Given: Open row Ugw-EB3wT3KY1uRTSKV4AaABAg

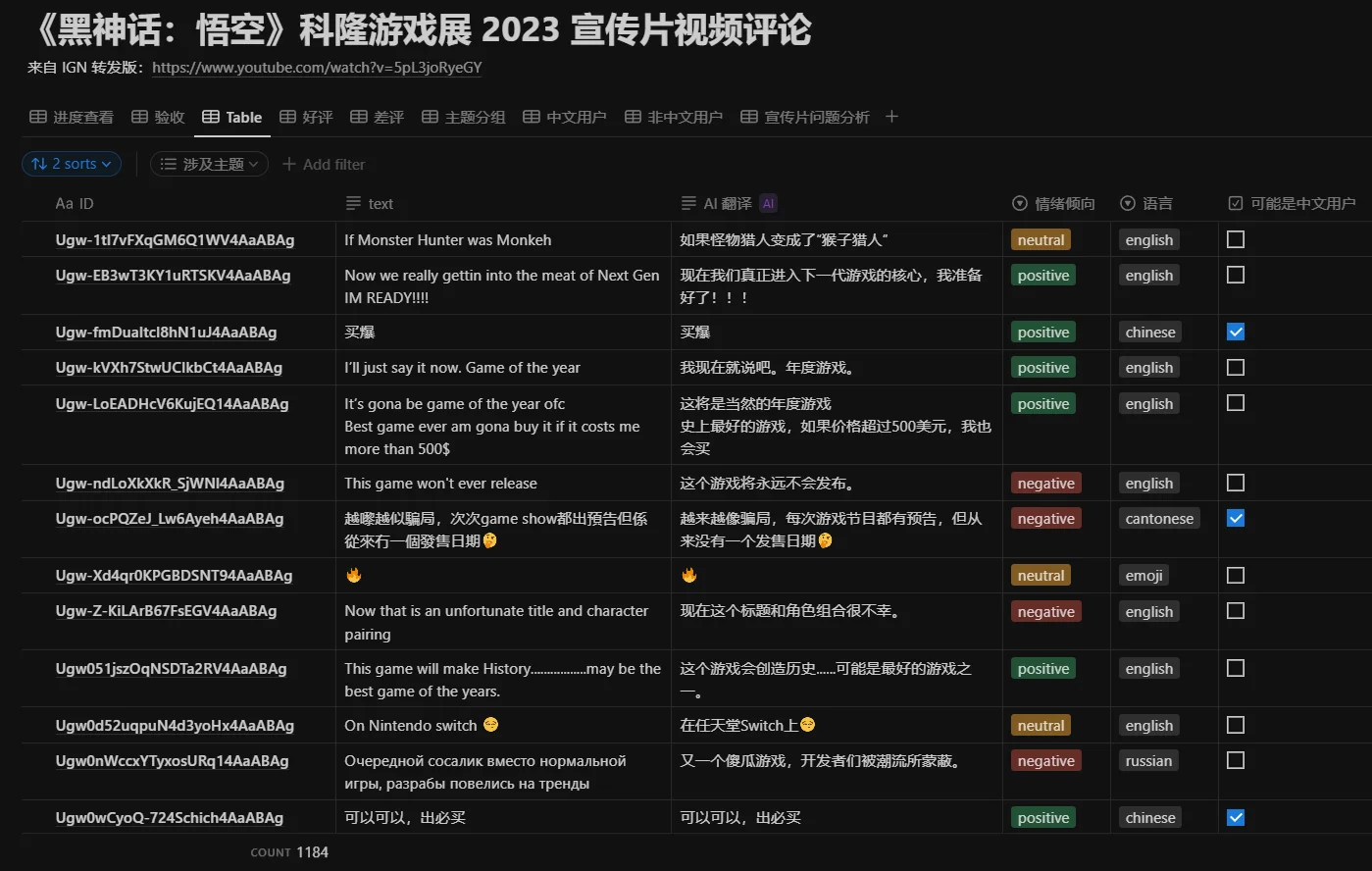Looking at the screenshot, I should [x=173, y=275].
